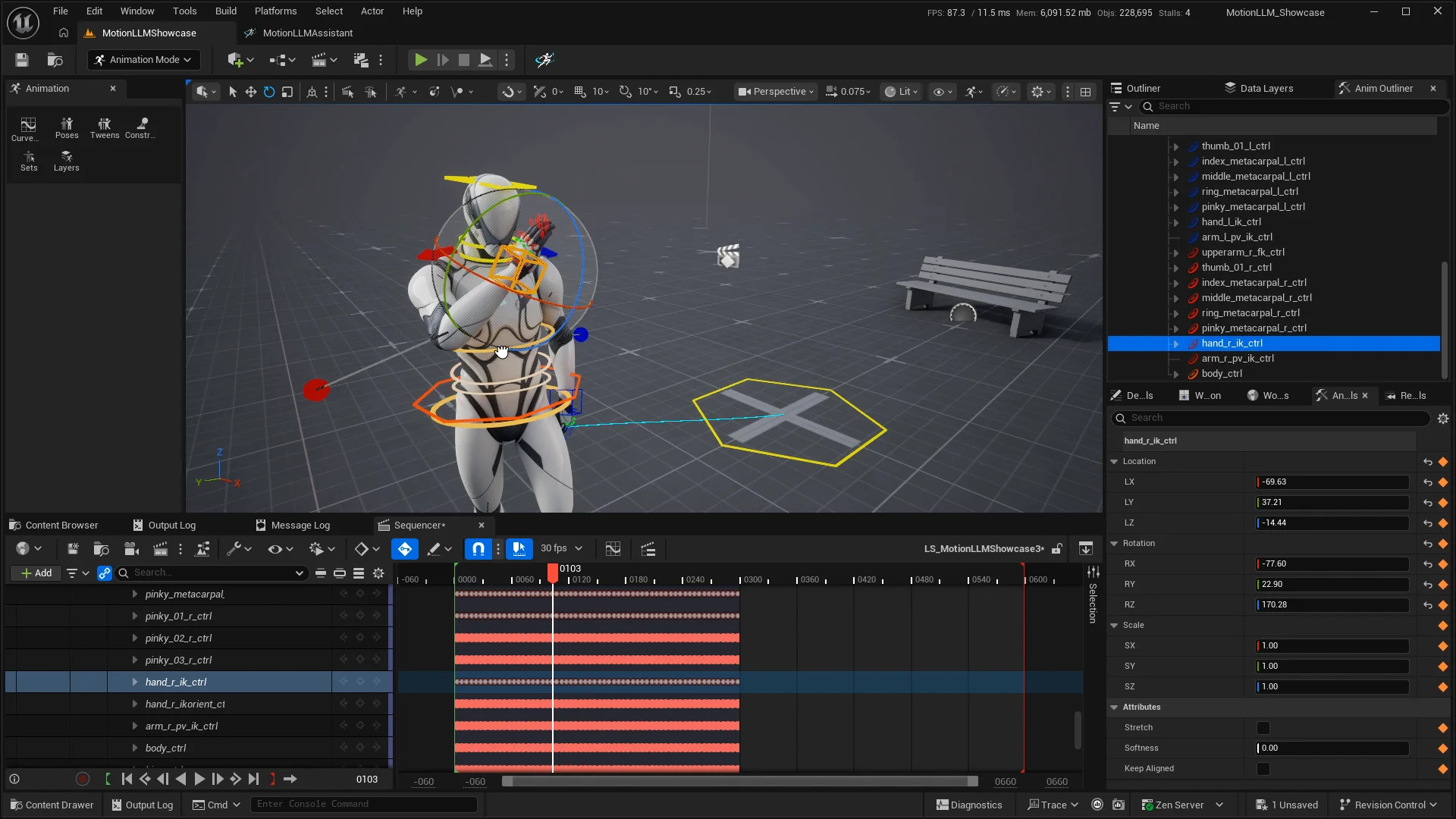Open the animation Layers tool
Image resolution: width=1456 pixels, height=819 pixels.
pos(66,161)
